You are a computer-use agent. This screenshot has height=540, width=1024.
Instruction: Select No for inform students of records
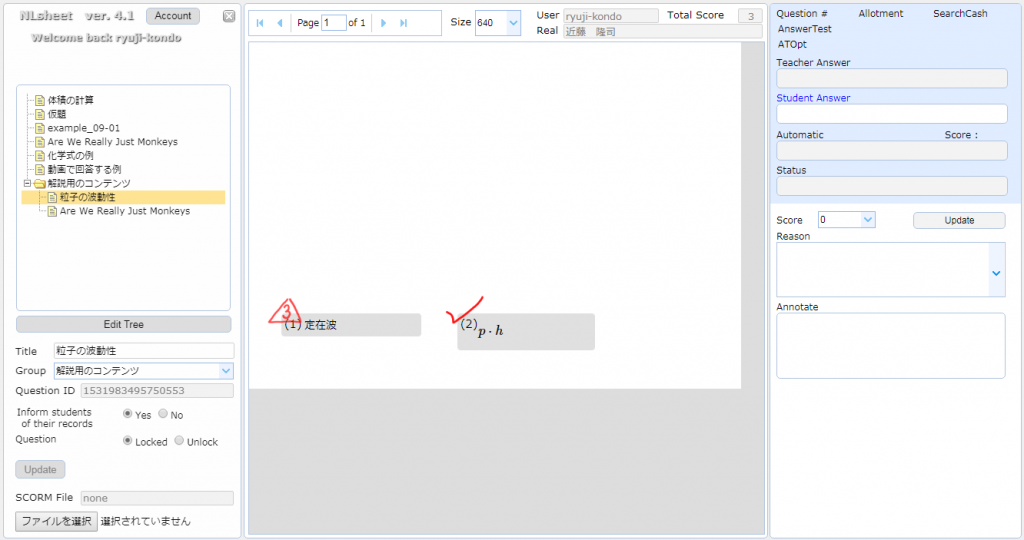163,415
